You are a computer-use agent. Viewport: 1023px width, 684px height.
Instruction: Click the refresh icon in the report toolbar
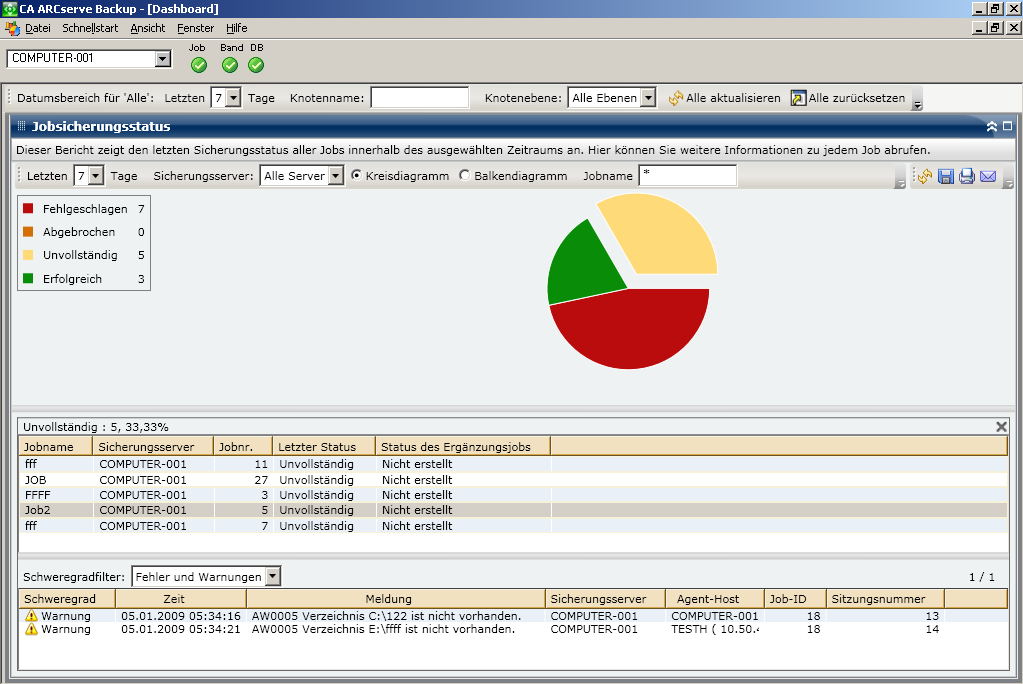925,176
